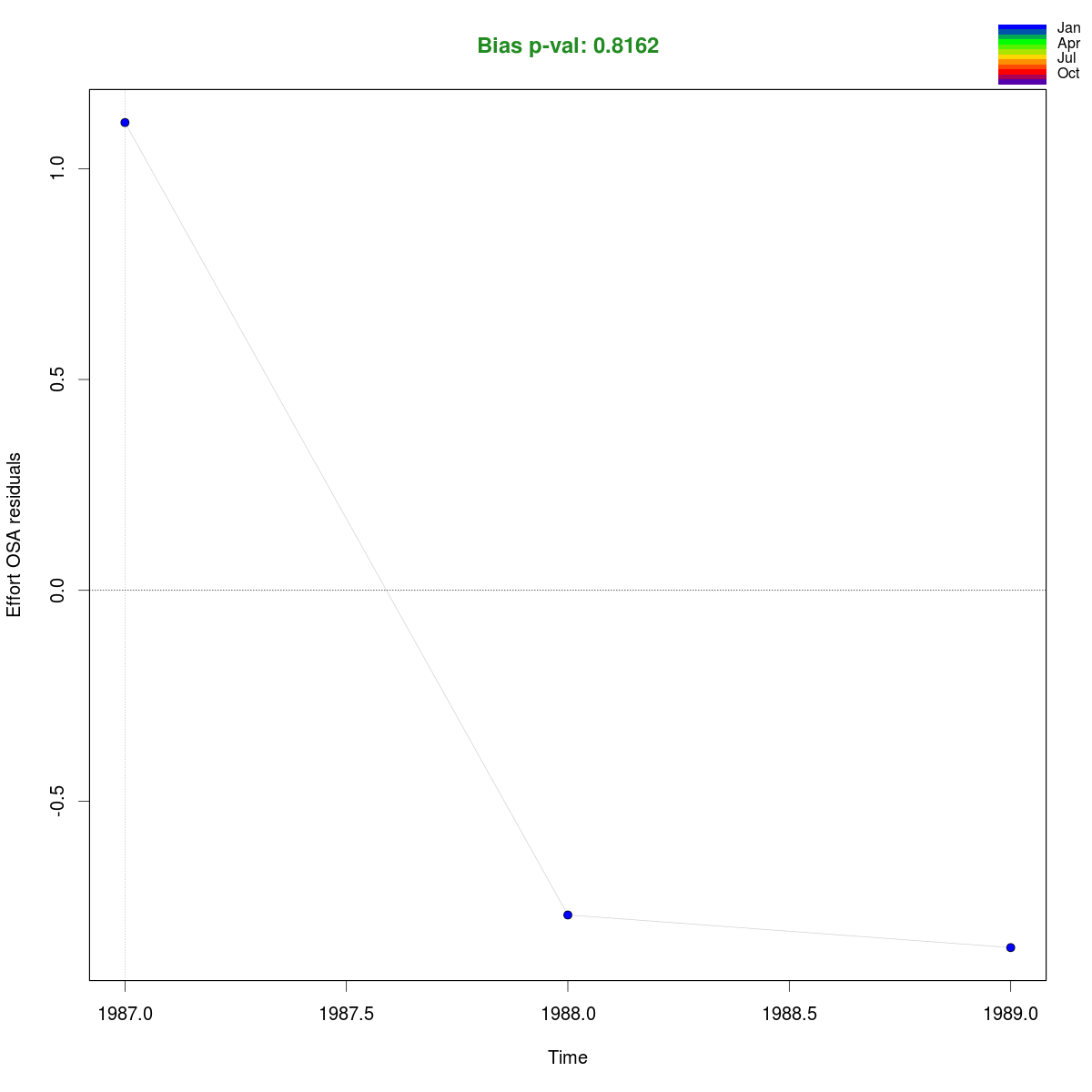Click the 'Bias p-val: 0.8162' title
Image resolution: width=1092 pixels, height=1092 pixels.
tap(568, 46)
